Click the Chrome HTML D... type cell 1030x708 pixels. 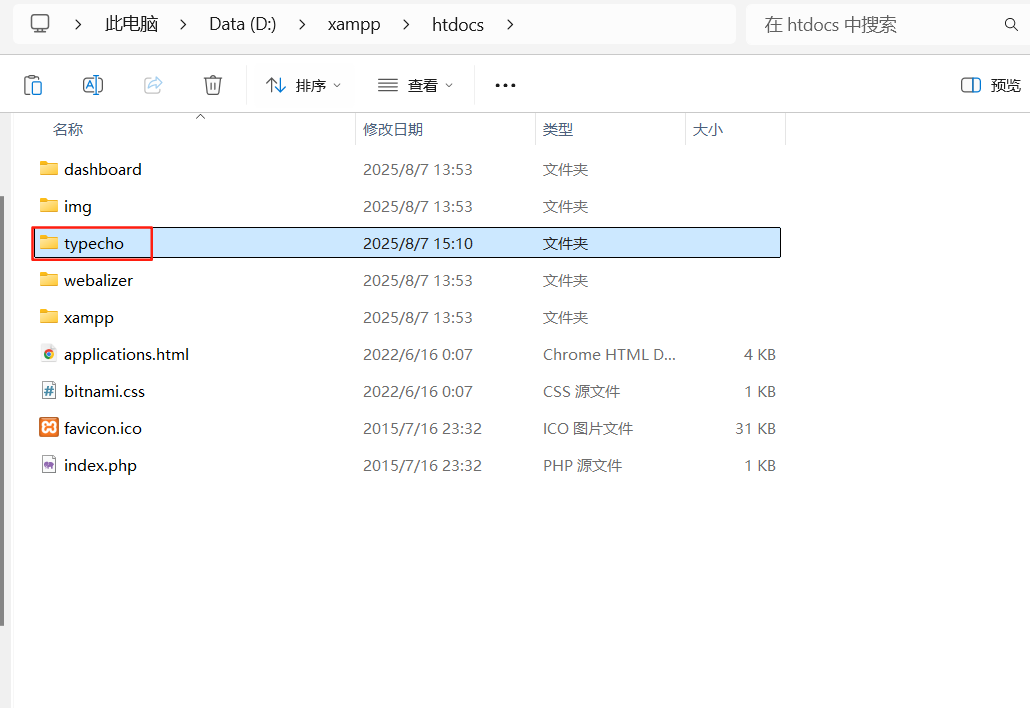[x=609, y=355]
